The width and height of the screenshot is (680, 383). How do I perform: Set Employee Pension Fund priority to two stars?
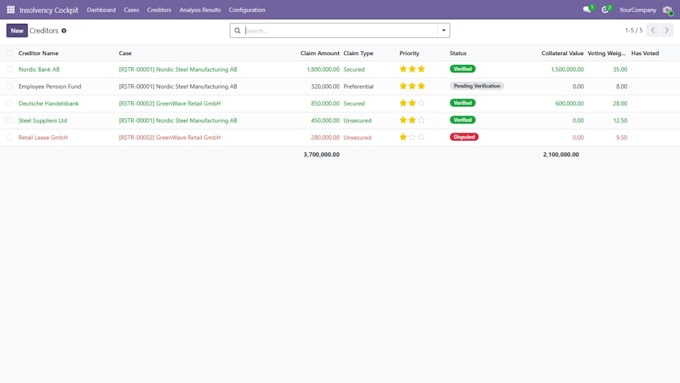[412, 86]
